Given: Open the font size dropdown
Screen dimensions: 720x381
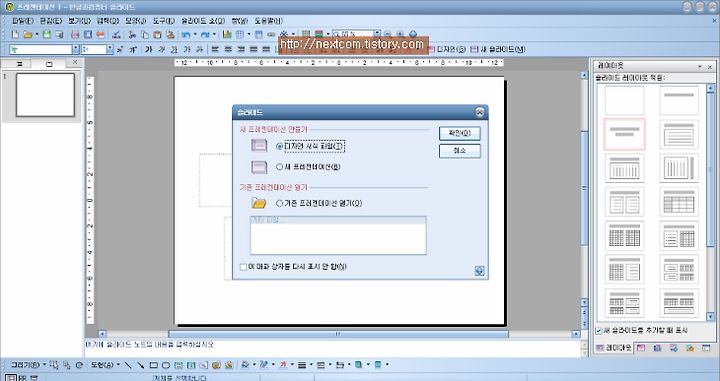Looking at the screenshot, I should pyautogui.click(x=110, y=49).
